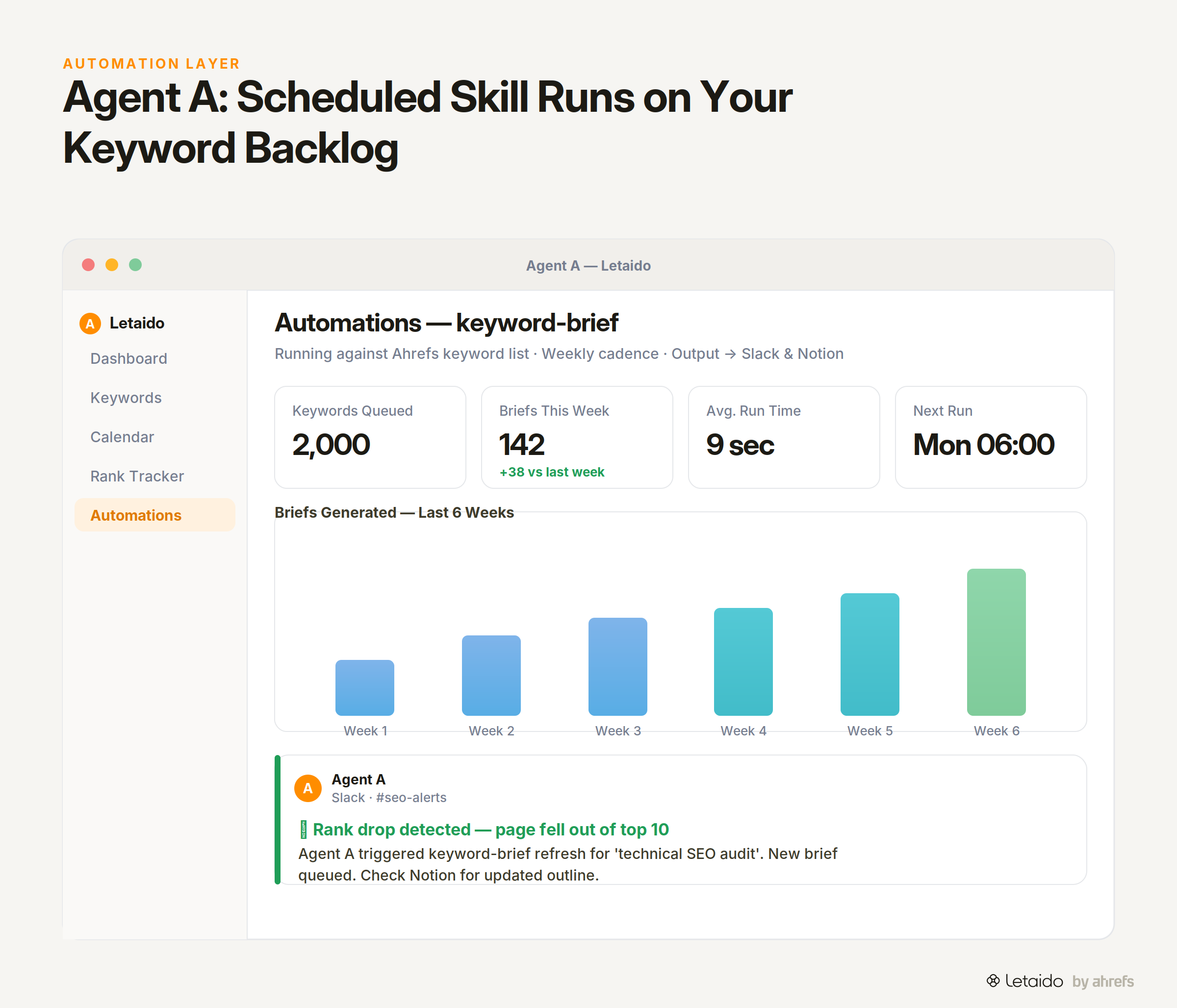Image resolution: width=1177 pixels, height=1008 pixels.
Task: Click the red close window dot
Action: [x=88, y=265]
